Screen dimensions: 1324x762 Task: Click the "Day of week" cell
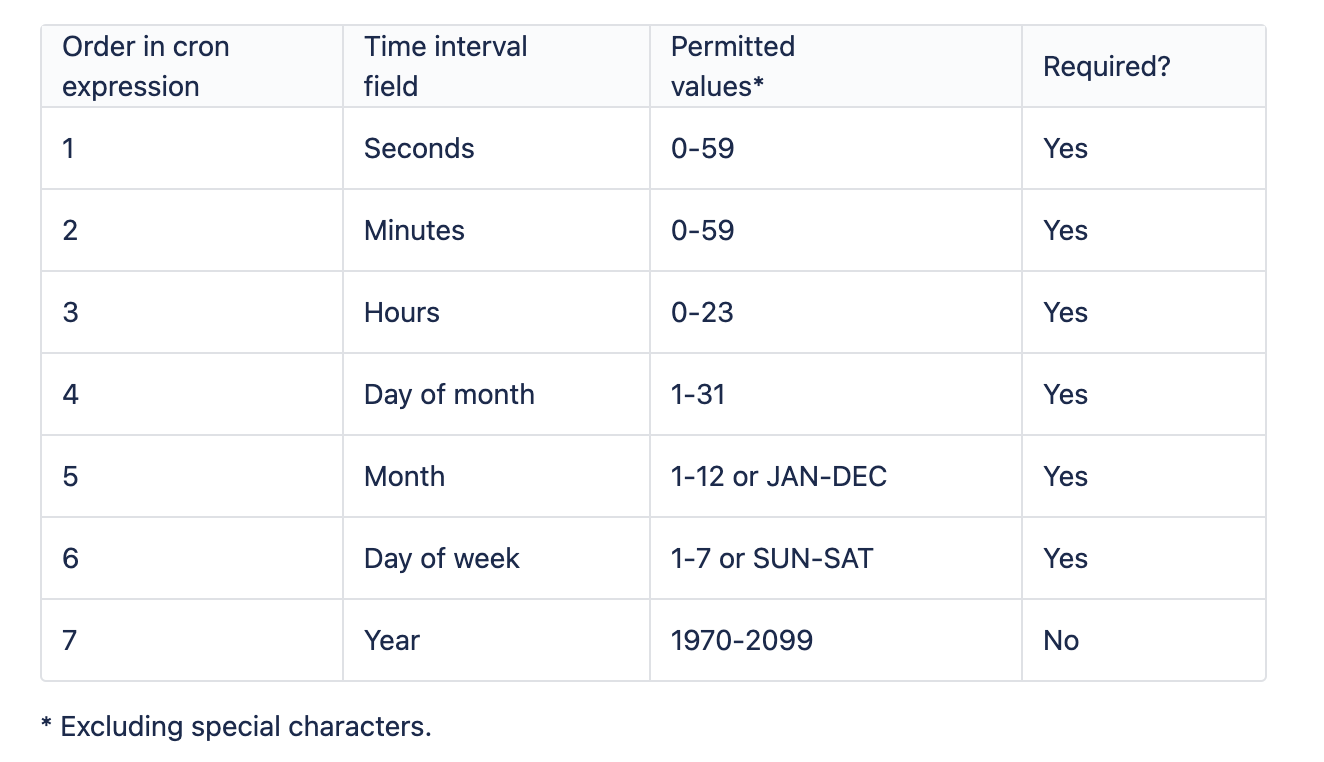441,559
